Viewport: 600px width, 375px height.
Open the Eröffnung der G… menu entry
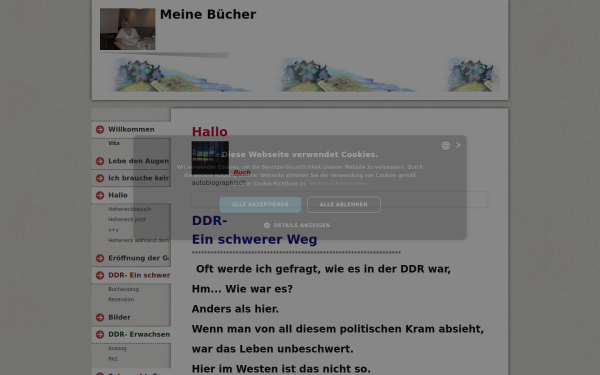[139, 258]
